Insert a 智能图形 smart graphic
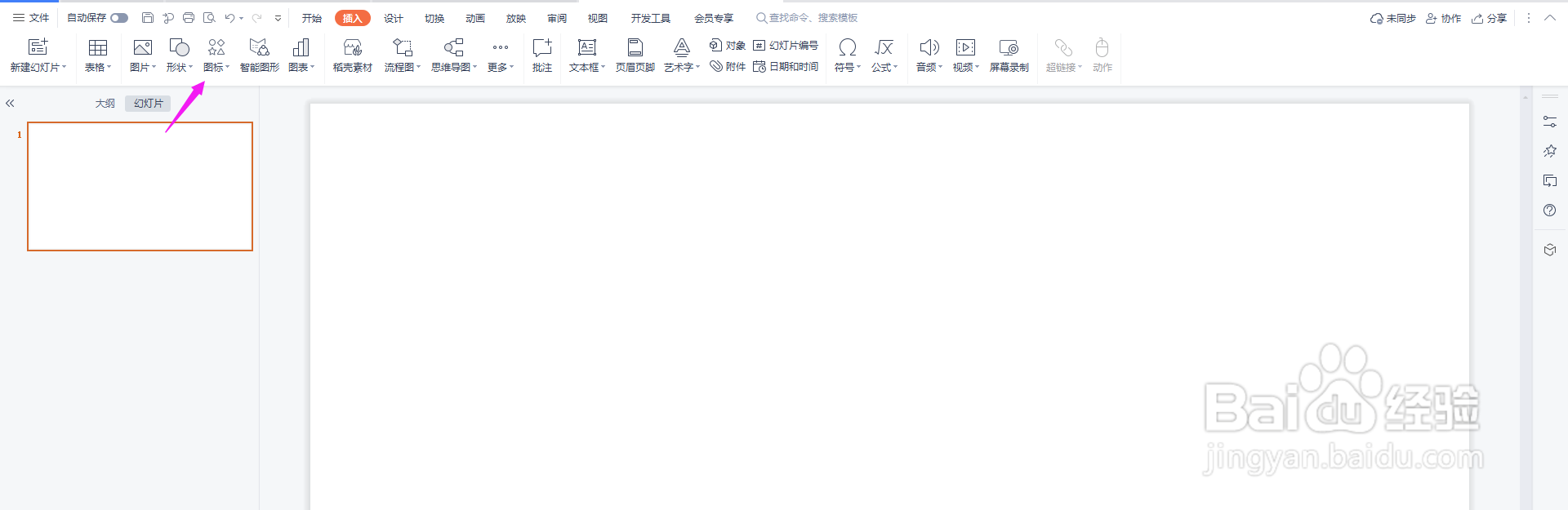 (x=260, y=56)
